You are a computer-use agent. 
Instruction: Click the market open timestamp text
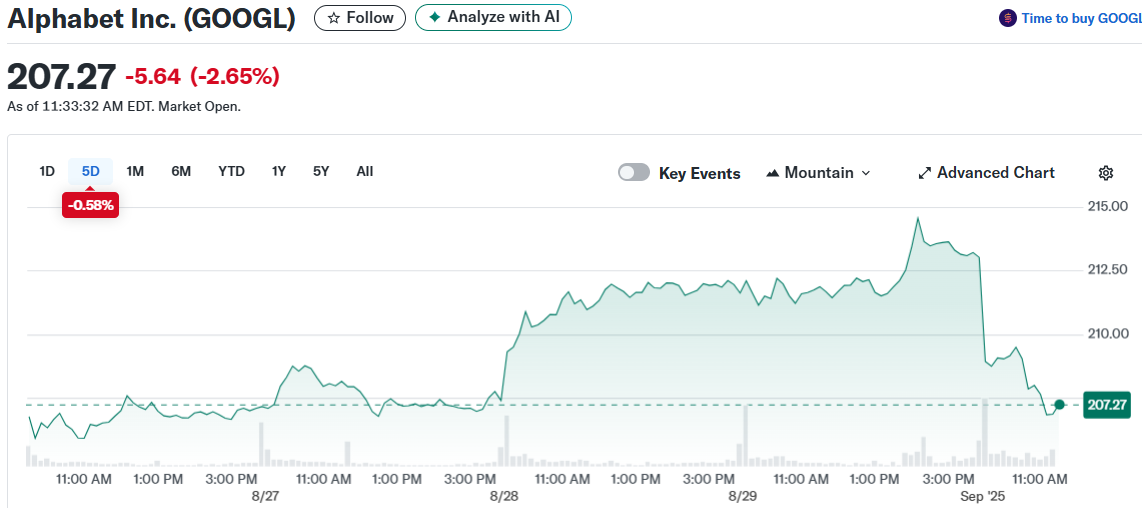click(124, 106)
